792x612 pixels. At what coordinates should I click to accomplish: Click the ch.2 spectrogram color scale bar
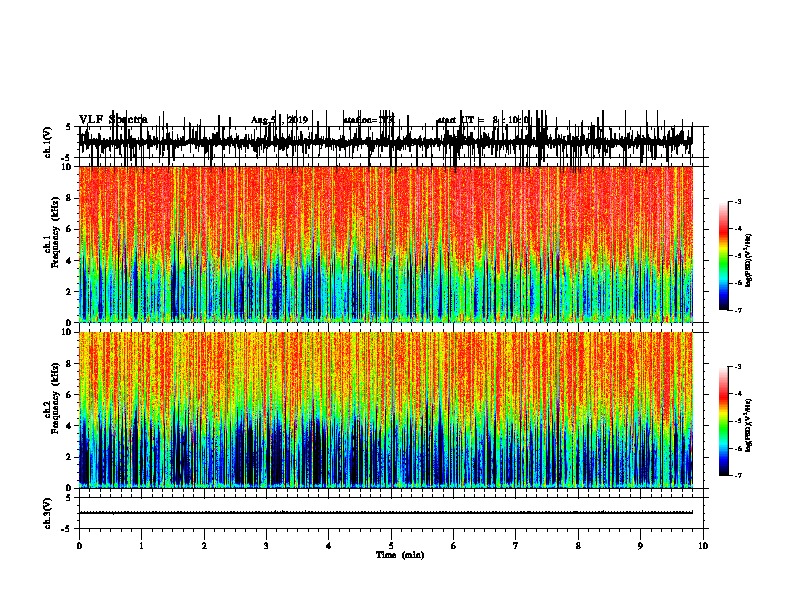(x=723, y=421)
